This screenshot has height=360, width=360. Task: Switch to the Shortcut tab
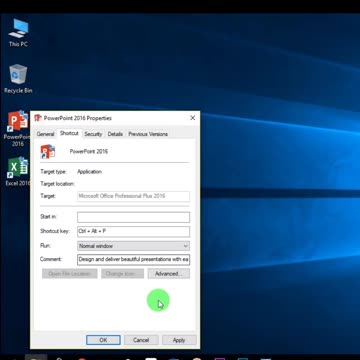point(69,133)
